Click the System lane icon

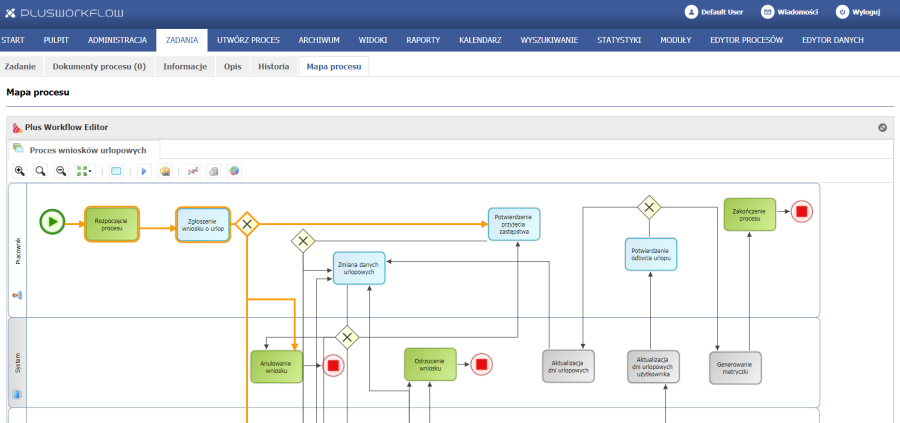point(17,394)
